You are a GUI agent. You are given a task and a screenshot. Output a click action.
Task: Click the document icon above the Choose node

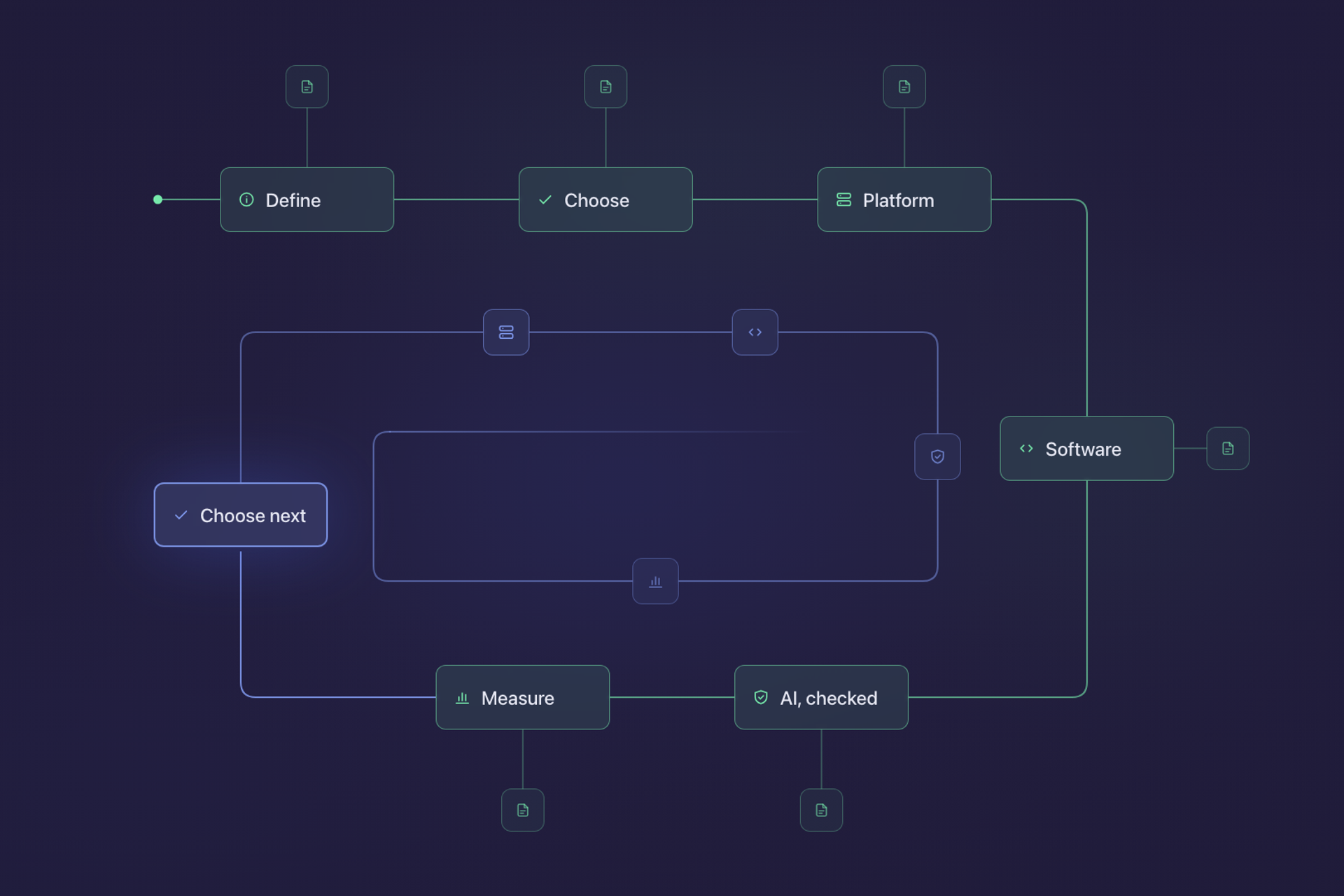pos(605,87)
